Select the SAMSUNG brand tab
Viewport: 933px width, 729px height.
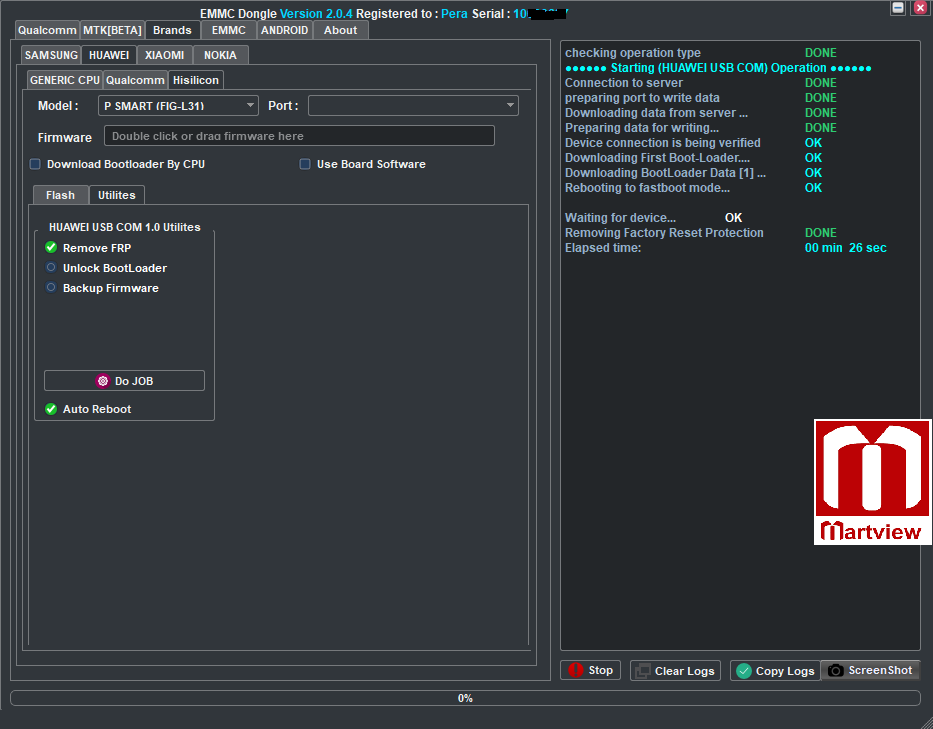[51, 55]
